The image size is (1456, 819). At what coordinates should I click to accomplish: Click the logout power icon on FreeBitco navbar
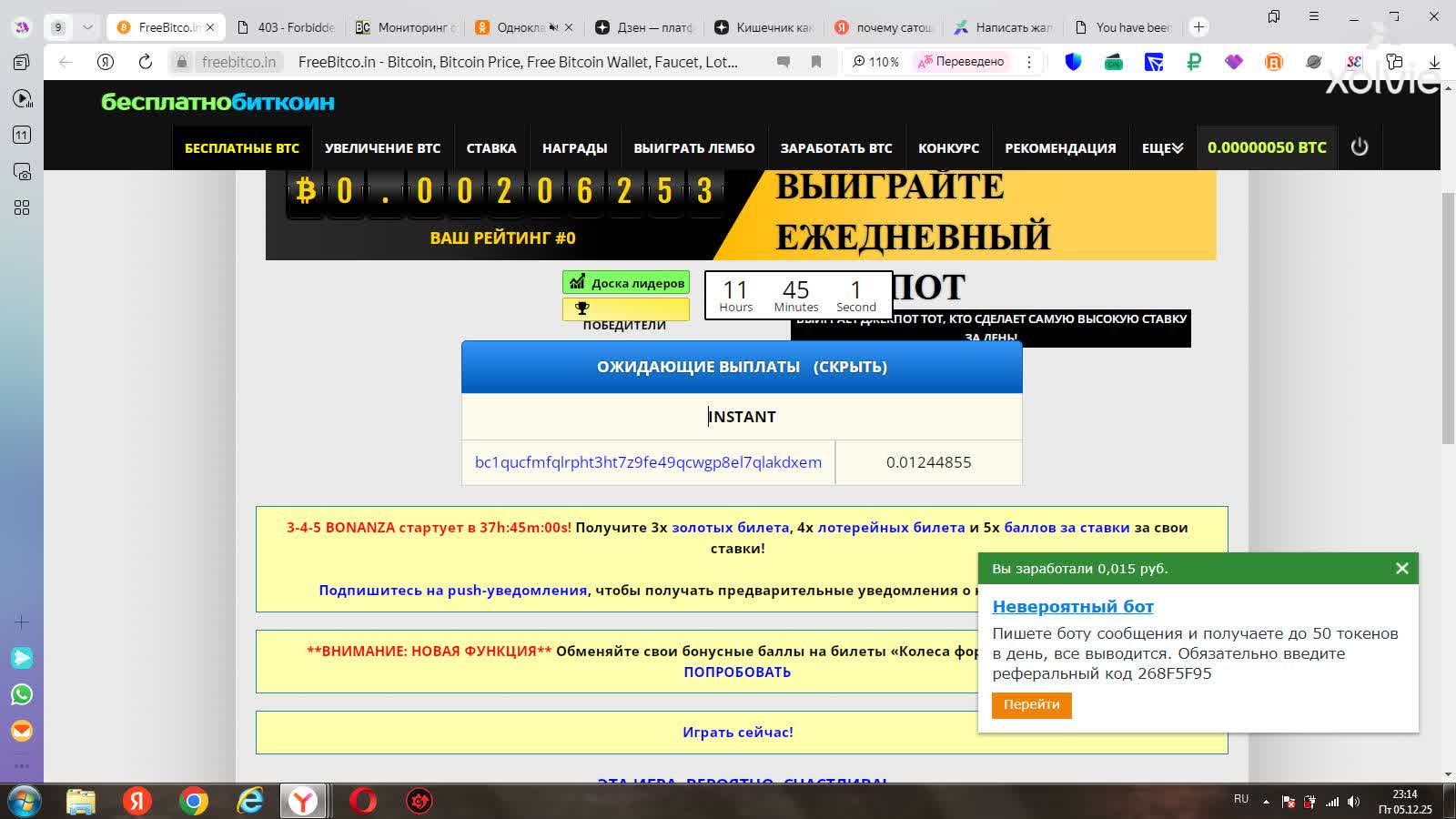click(1360, 147)
